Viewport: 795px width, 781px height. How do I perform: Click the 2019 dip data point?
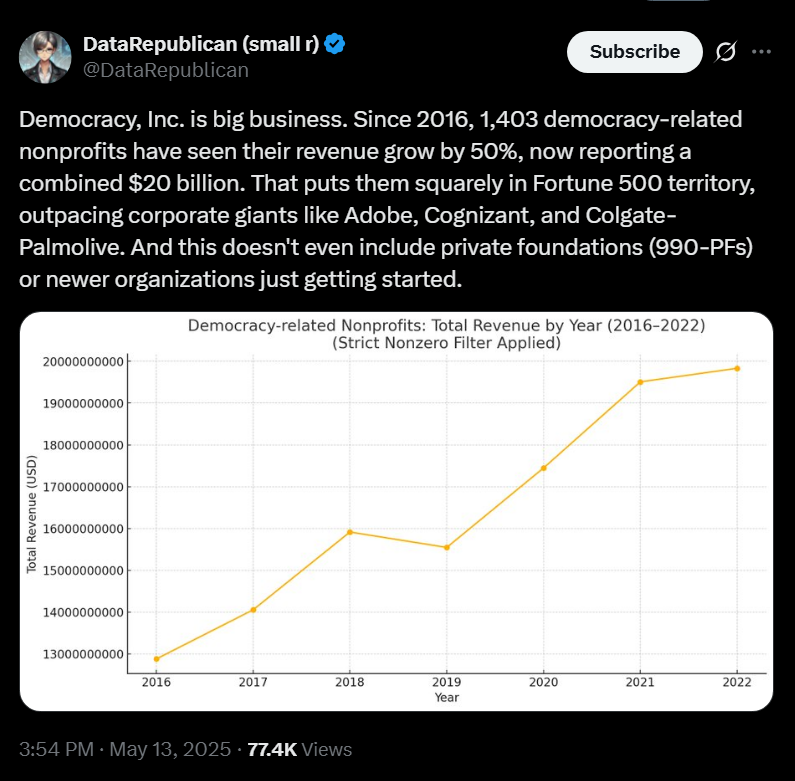447,547
